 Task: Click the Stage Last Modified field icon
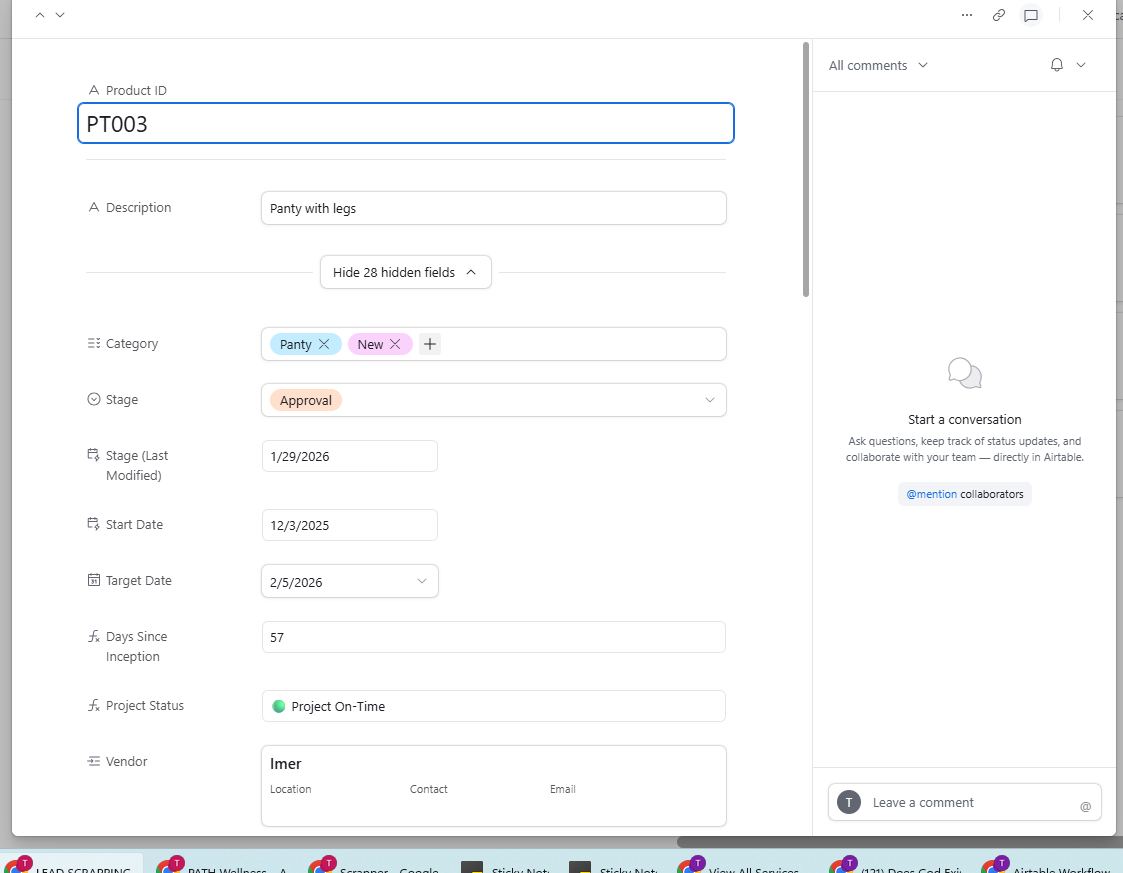pos(94,455)
